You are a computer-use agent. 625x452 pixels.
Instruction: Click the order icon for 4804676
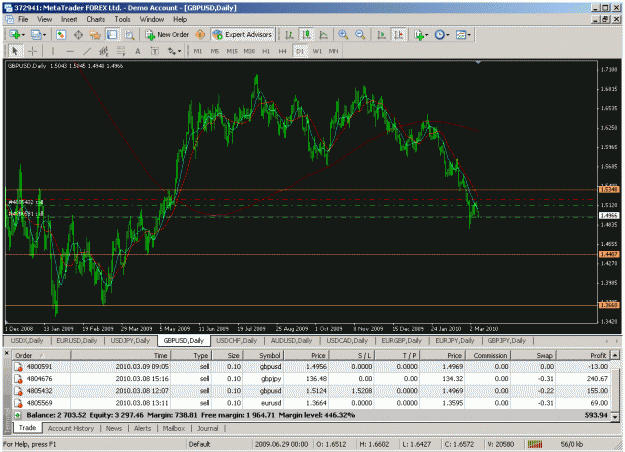click(x=18, y=379)
